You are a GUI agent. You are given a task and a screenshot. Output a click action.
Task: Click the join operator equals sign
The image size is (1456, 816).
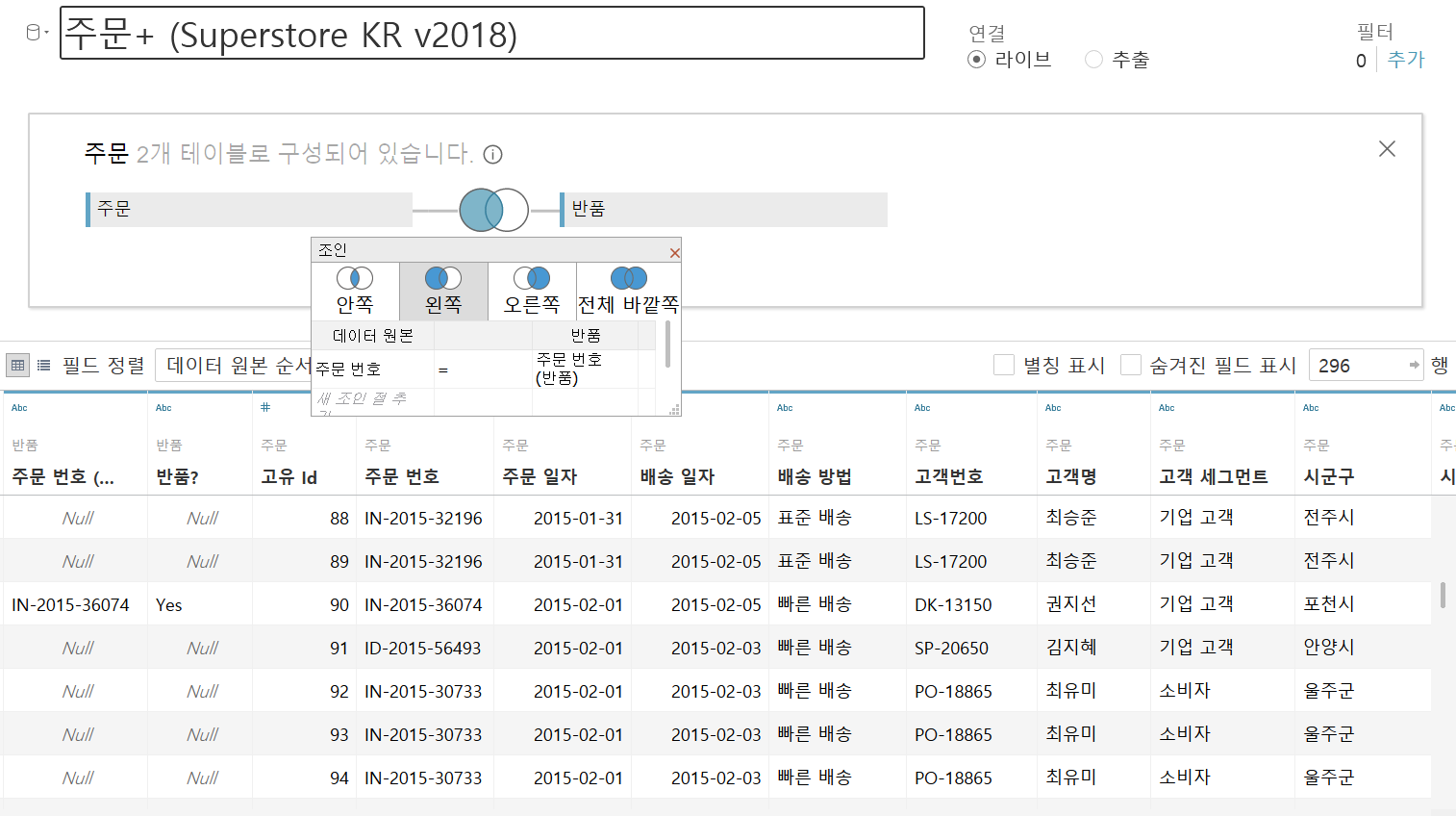tap(443, 370)
